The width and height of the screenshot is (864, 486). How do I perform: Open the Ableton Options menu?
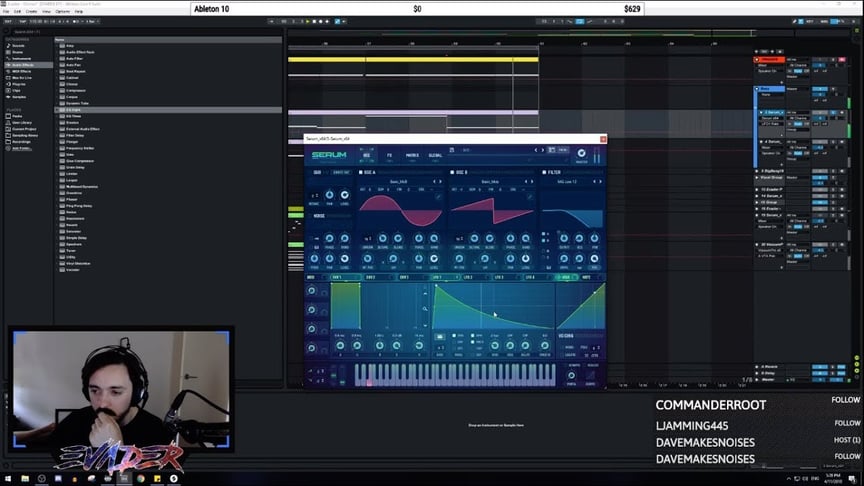63,11
